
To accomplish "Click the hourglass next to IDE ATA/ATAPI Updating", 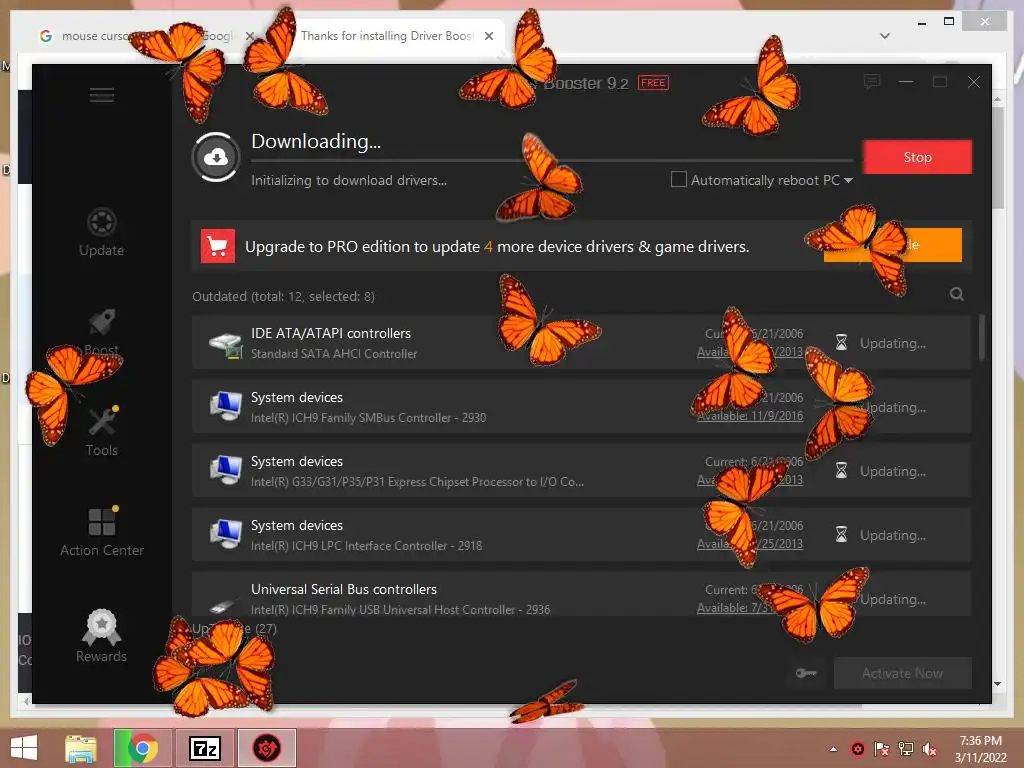I will coord(841,342).
